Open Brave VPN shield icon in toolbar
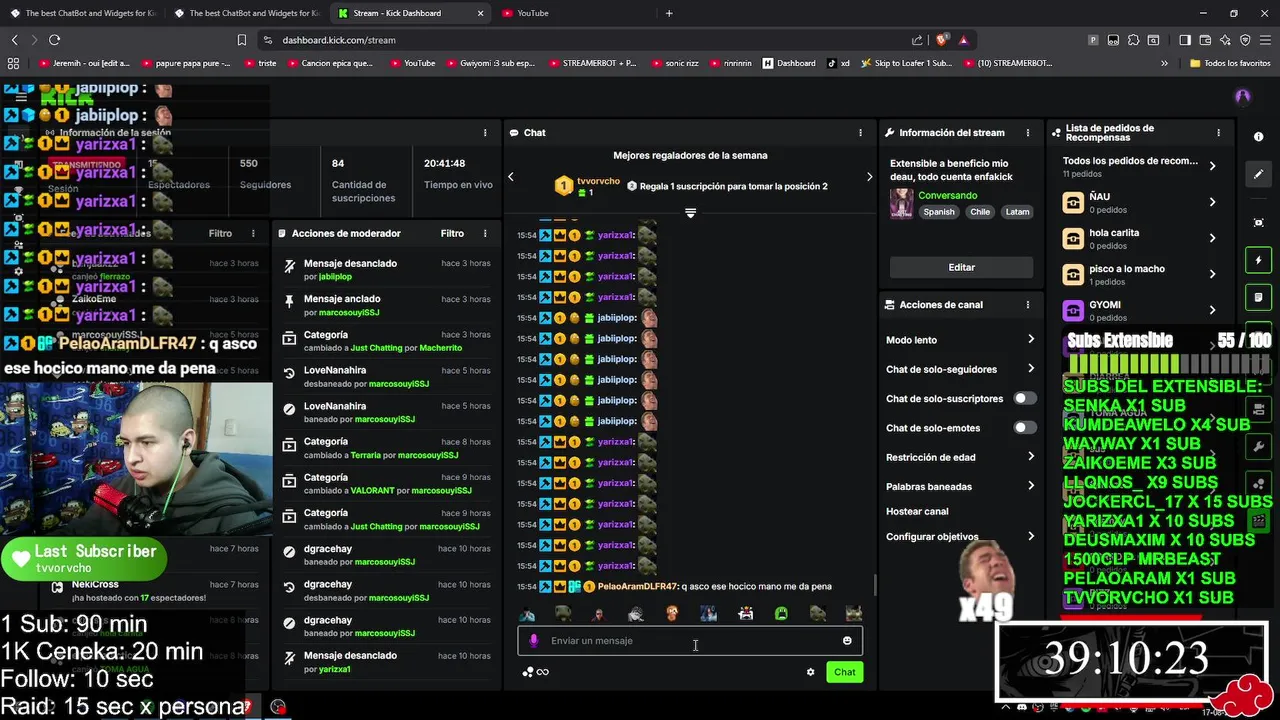This screenshot has height=720, width=1280. (1245, 40)
